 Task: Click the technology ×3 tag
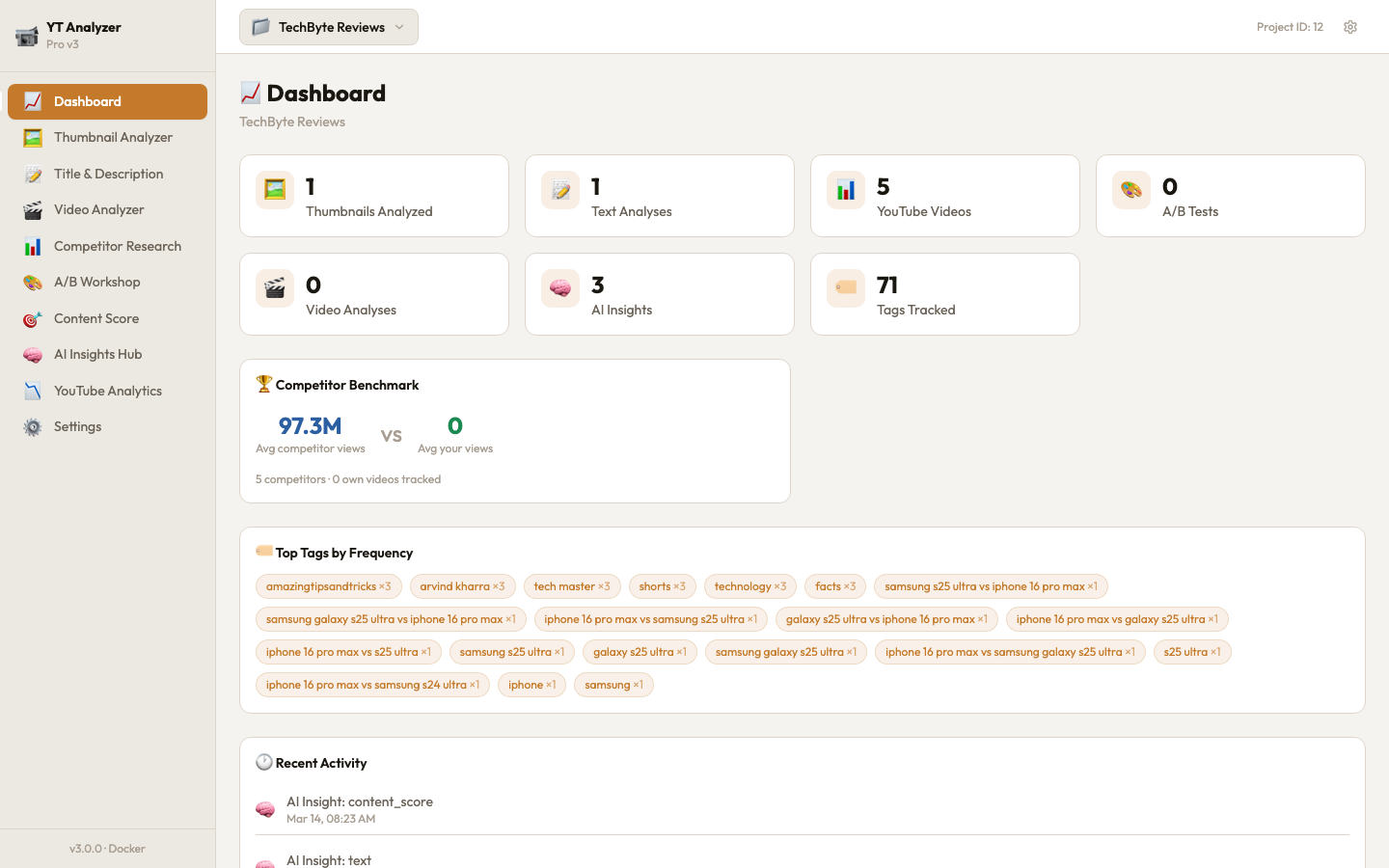click(x=750, y=586)
